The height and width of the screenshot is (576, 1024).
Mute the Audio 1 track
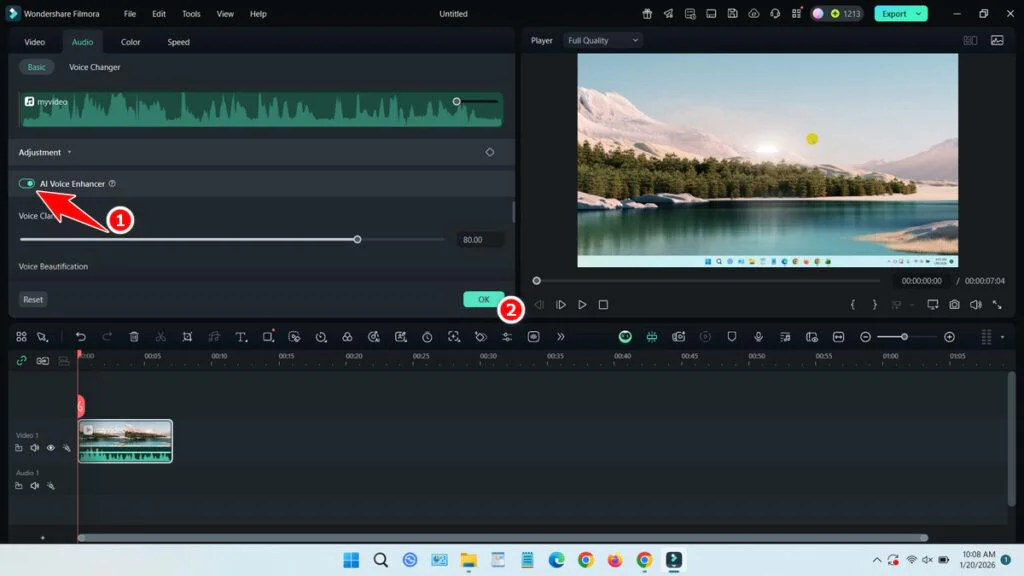click(35, 485)
